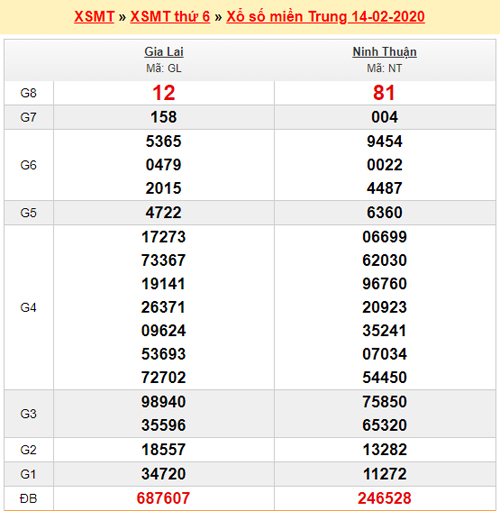Screen dimensions: 500x511
Task: Select Gia Lai G1 number 34720
Action: (163, 474)
